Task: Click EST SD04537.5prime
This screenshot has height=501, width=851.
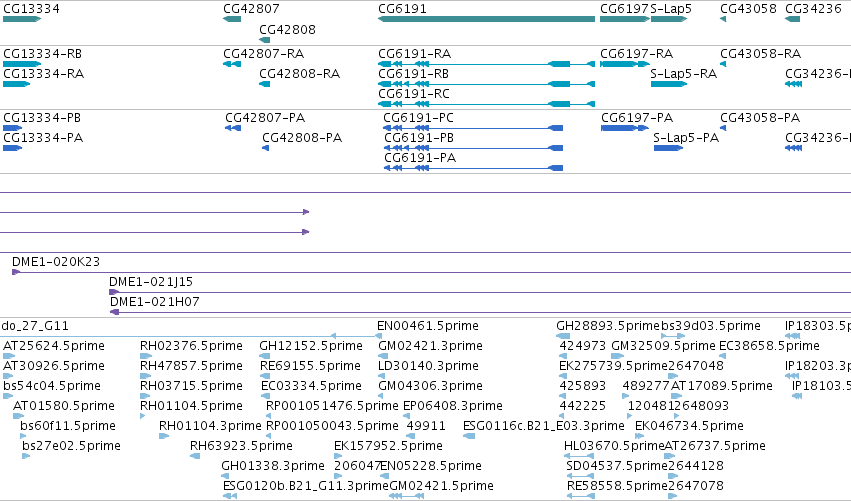Action: [617, 466]
